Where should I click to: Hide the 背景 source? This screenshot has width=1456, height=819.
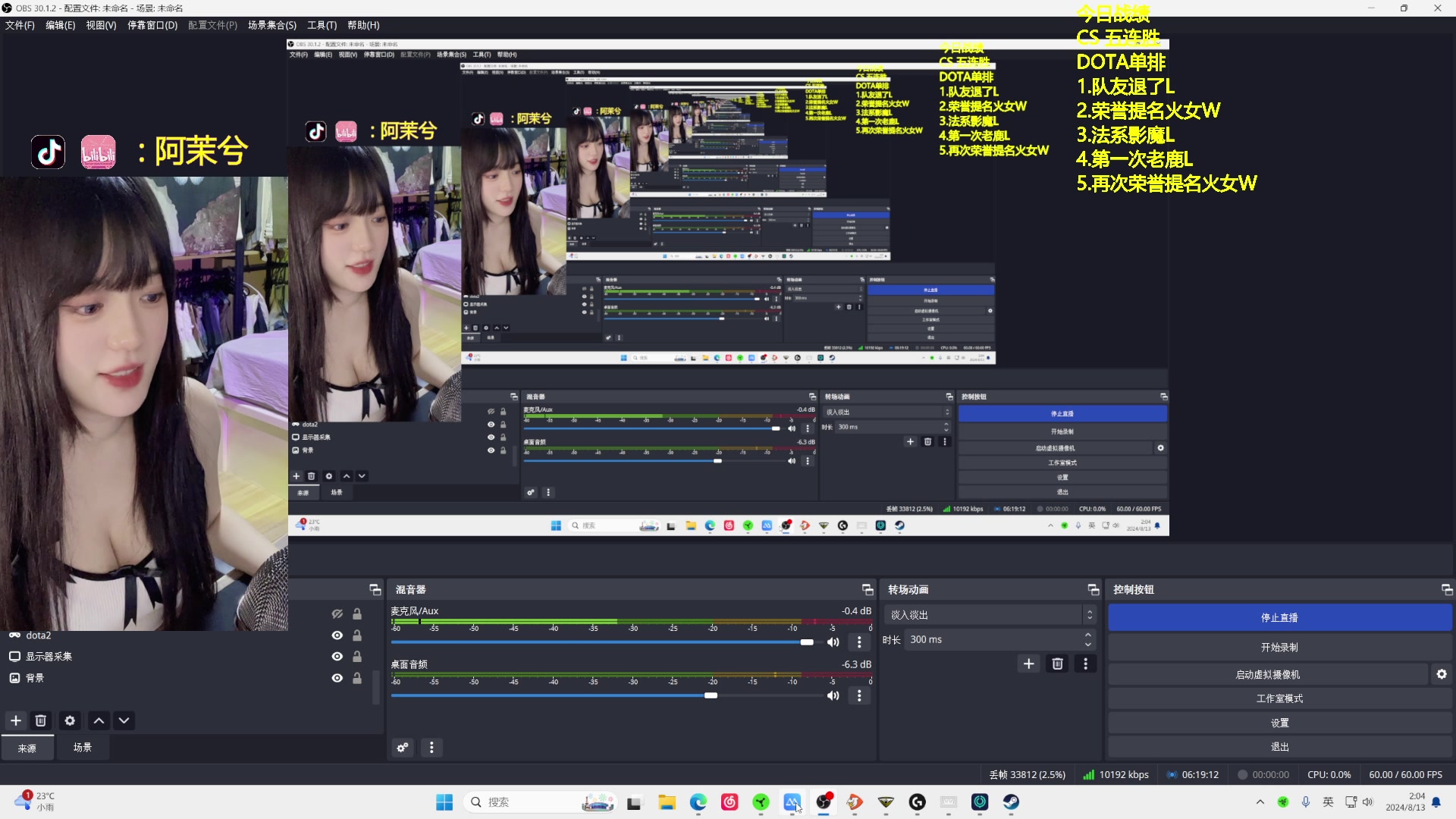(x=337, y=678)
